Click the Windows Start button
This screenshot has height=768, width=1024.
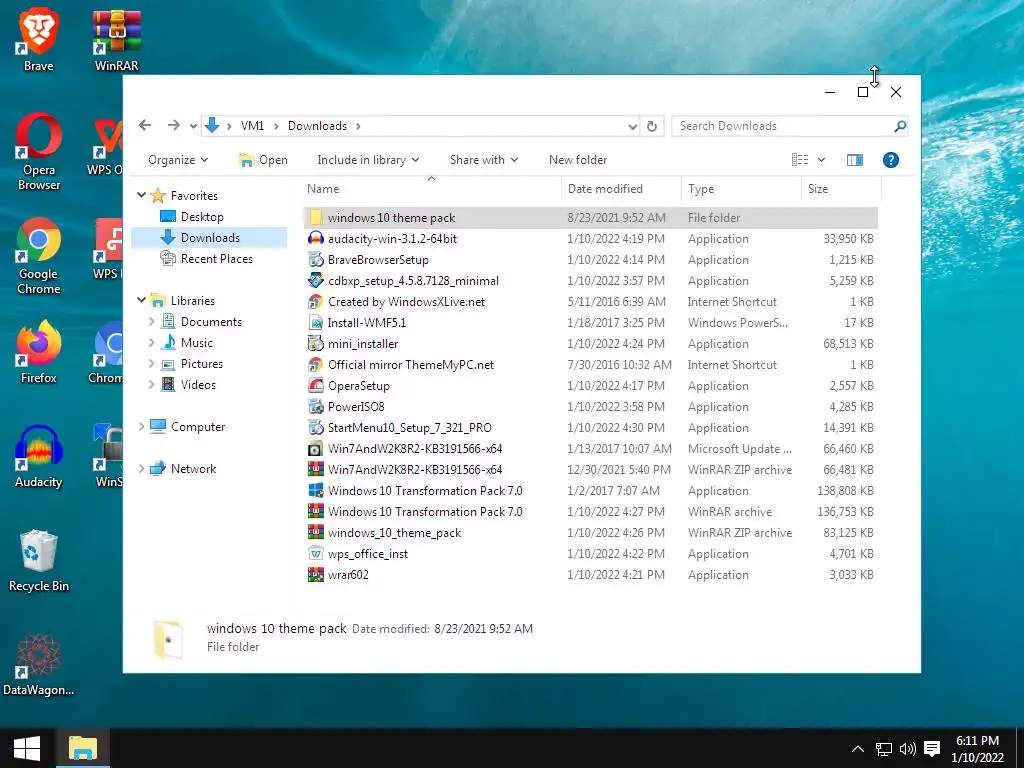26,748
